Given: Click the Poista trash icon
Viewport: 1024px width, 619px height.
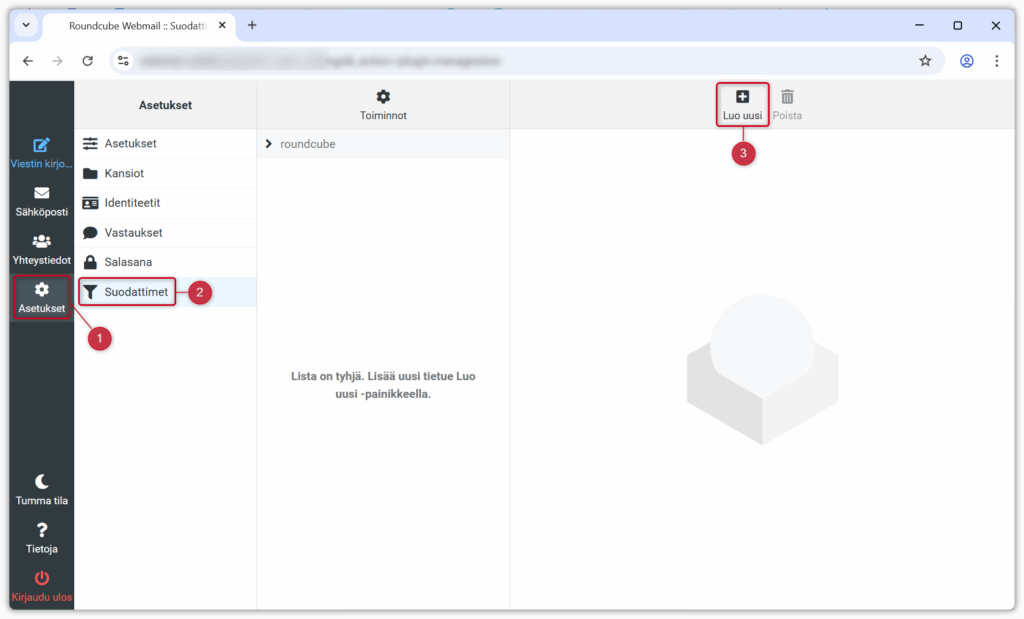Looking at the screenshot, I should (787, 97).
